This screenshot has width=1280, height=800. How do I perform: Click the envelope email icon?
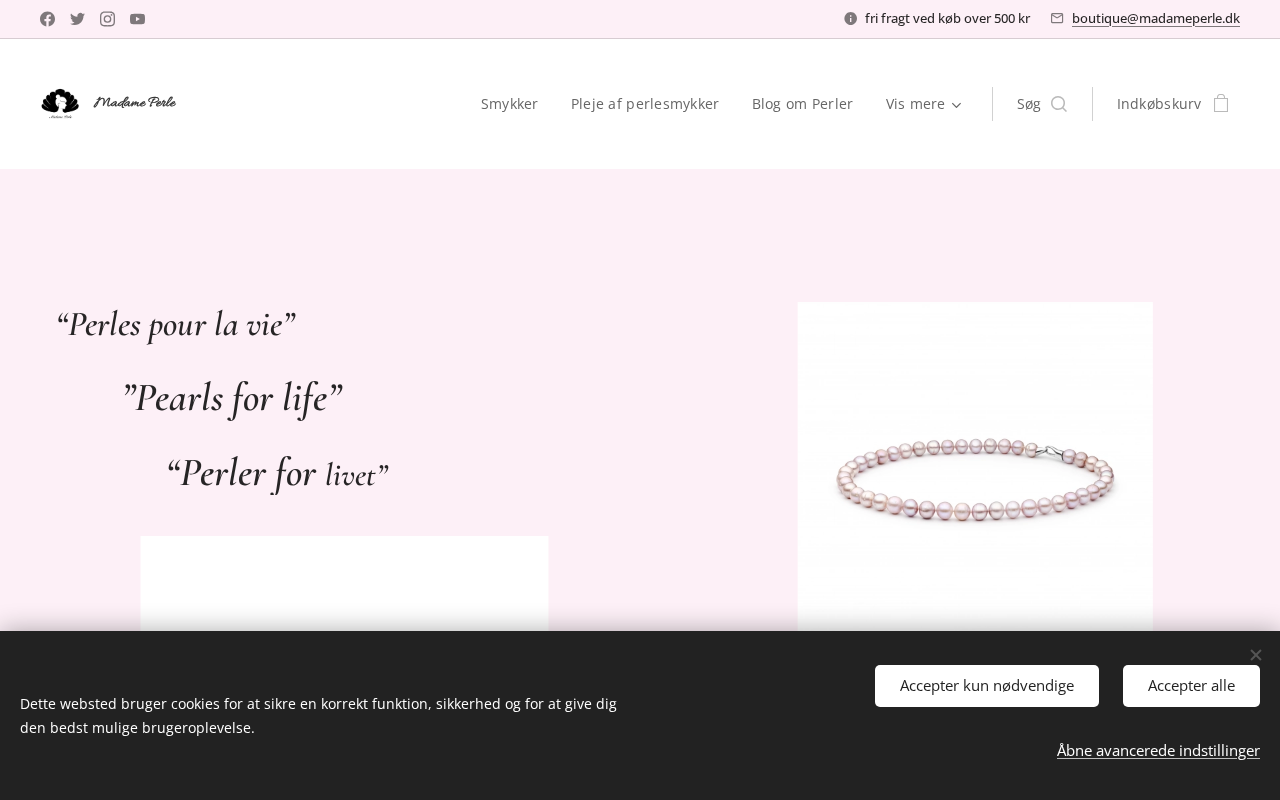[1057, 18]
